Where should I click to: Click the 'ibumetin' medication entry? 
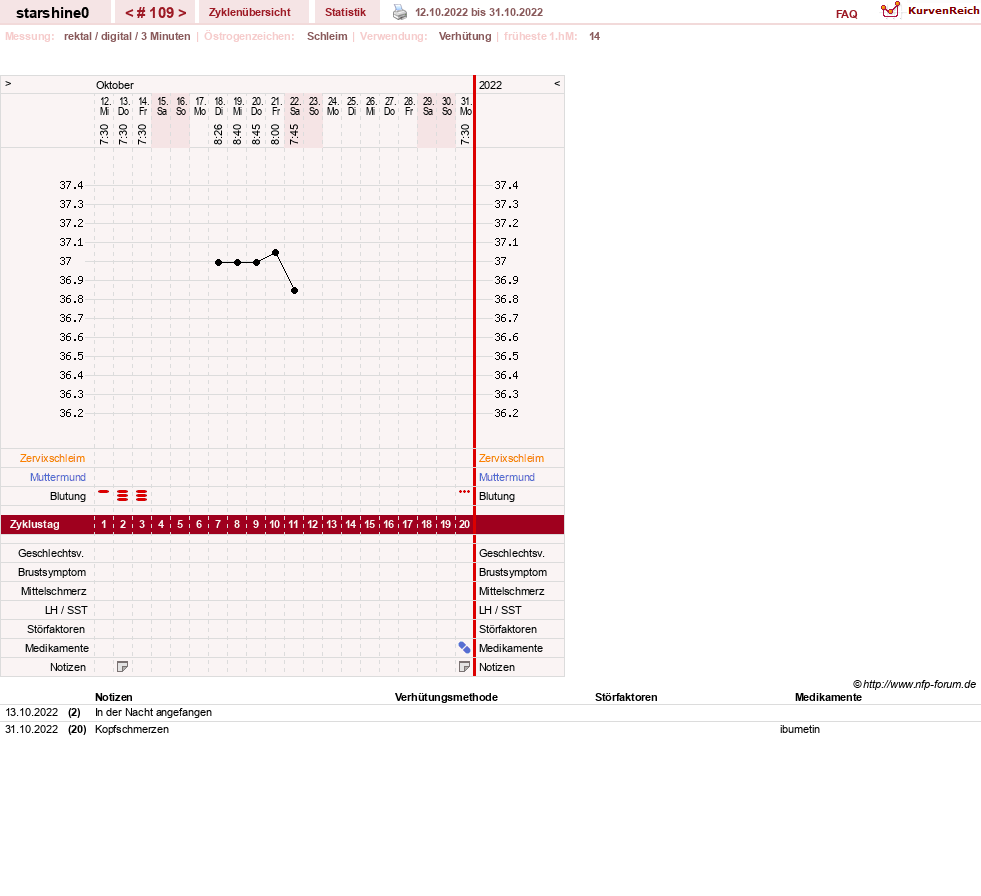pos(800,729)
